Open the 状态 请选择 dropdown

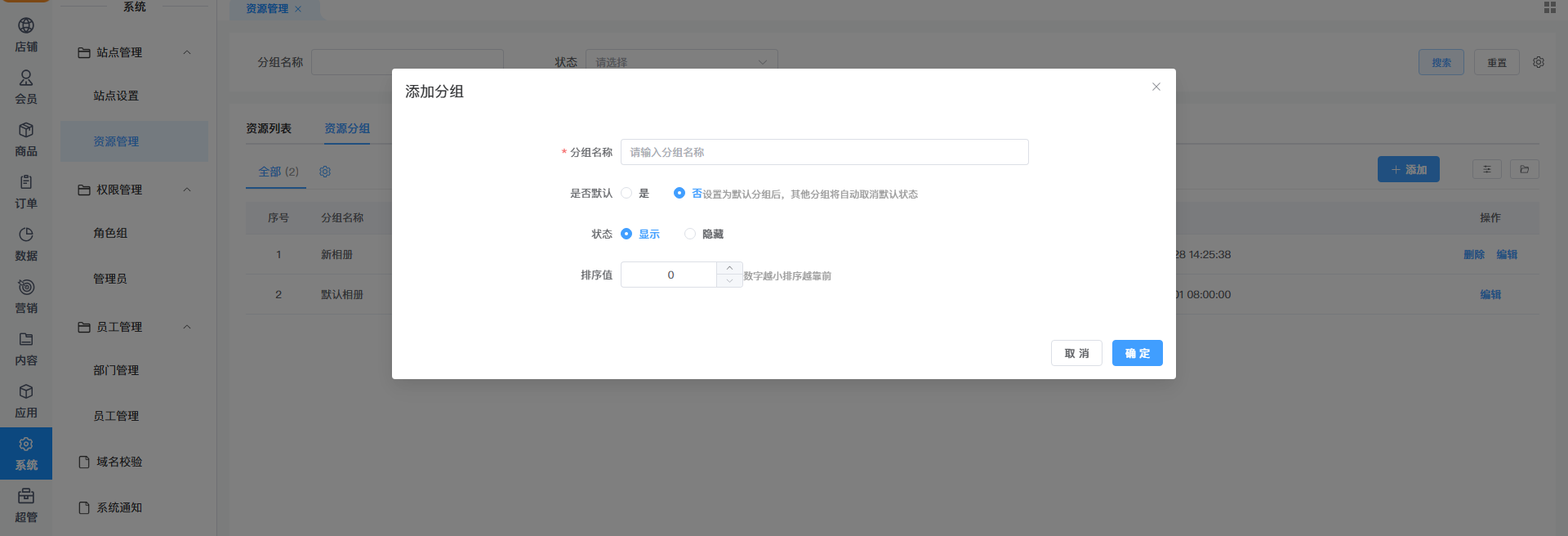point(682,62)
